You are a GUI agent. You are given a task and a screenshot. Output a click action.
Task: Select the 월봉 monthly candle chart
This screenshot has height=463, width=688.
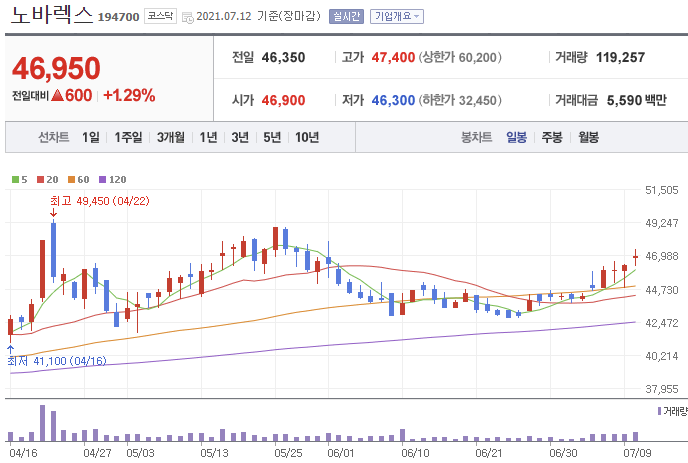tap(588, 137)
